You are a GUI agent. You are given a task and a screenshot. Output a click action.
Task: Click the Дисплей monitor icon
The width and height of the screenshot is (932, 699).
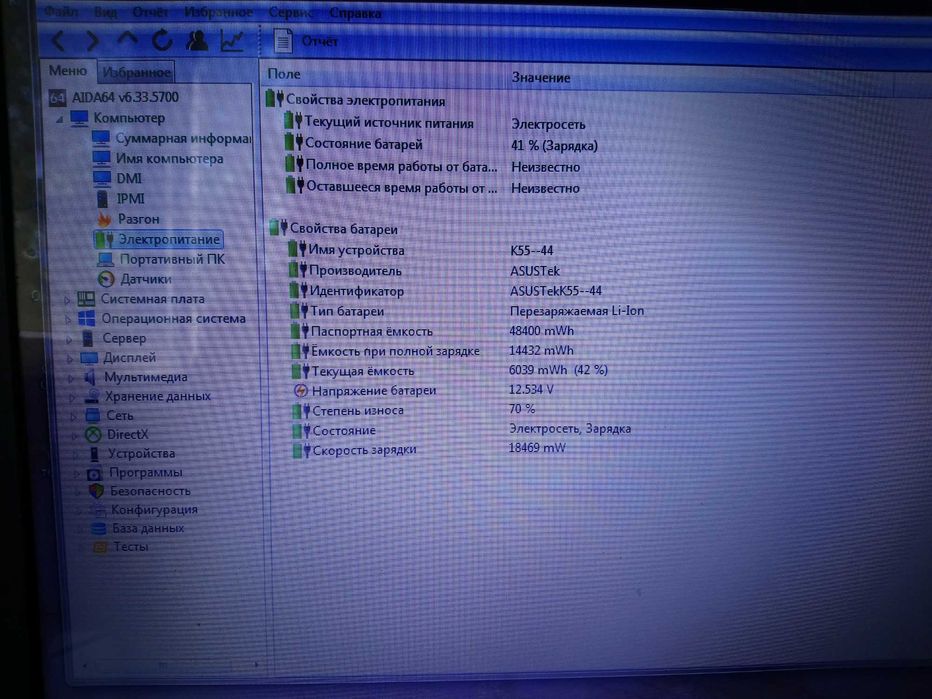click(x=89, y=358)
